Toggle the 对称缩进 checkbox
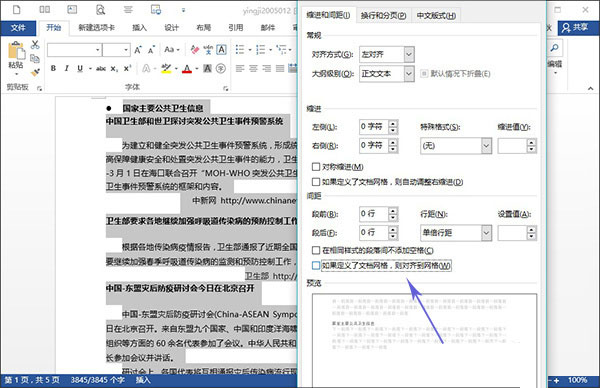The height and width of the screenshot is (388, 600). pos(316,167)
